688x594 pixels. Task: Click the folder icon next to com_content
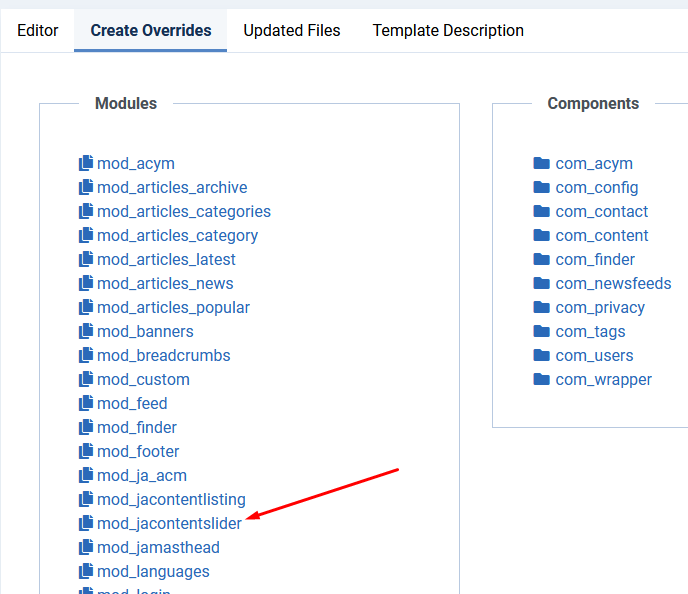click(542, 236)
